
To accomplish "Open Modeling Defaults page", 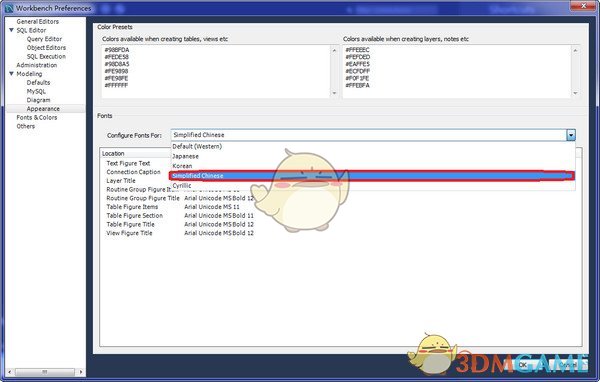I will 38,83.
